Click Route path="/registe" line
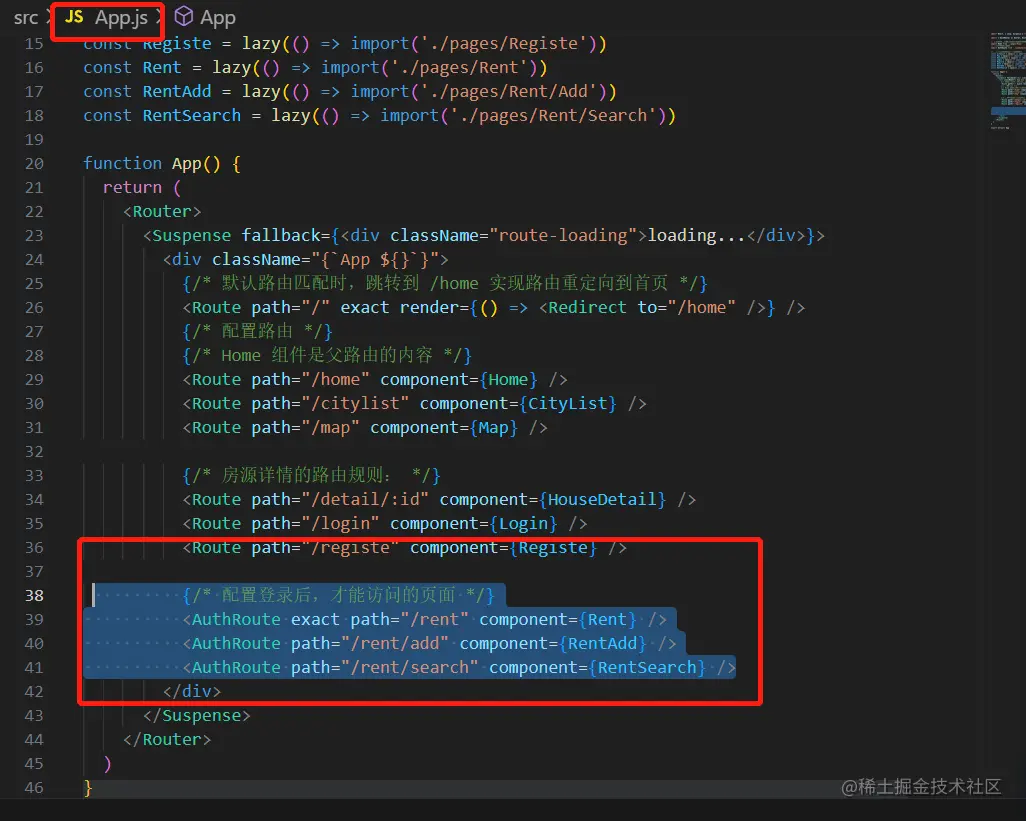 tap(404, 548)
